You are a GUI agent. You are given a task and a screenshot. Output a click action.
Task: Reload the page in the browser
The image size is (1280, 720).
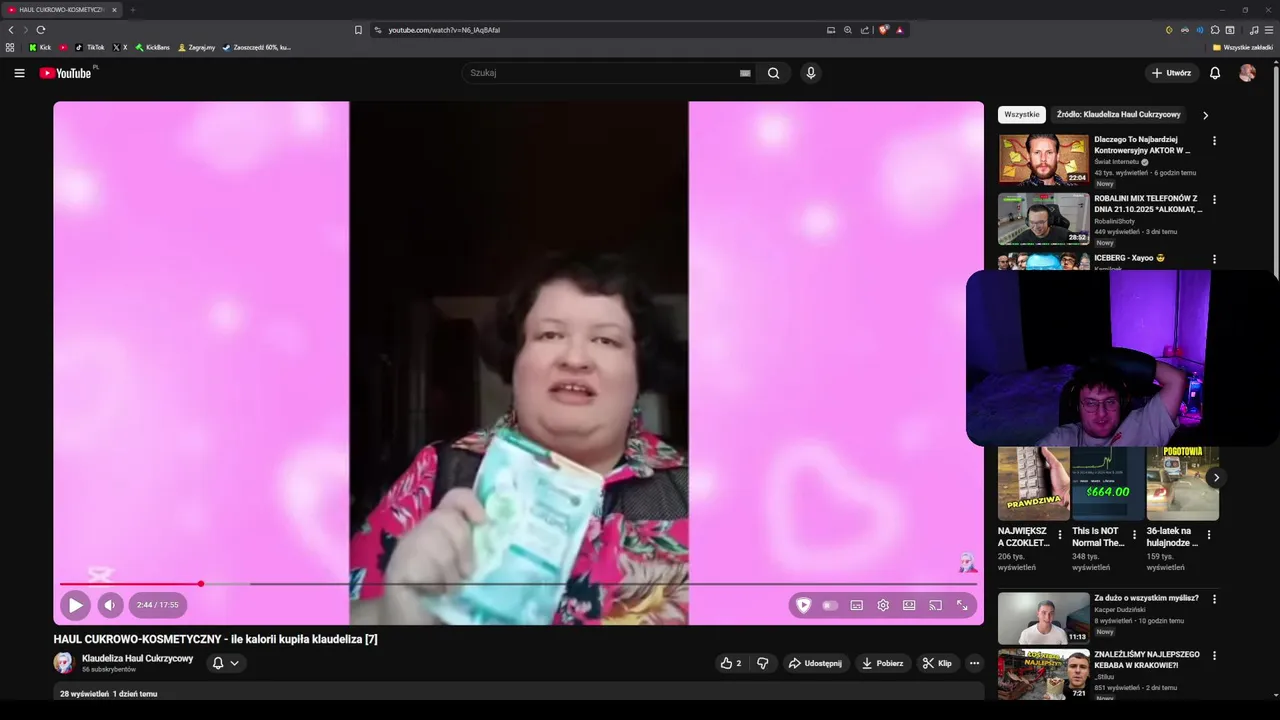pos(40,30)
